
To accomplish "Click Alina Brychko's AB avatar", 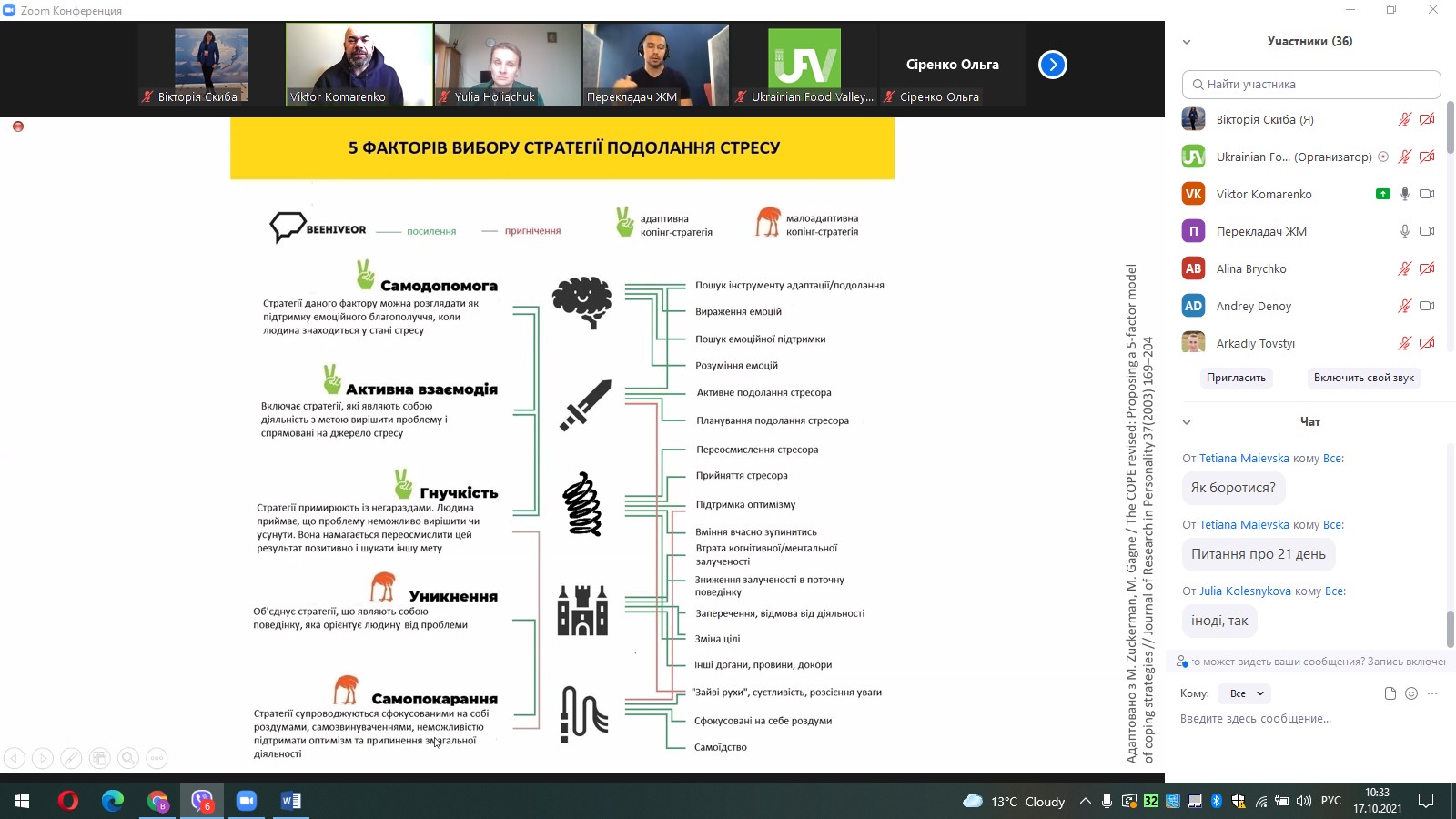I will (1193, 268).
